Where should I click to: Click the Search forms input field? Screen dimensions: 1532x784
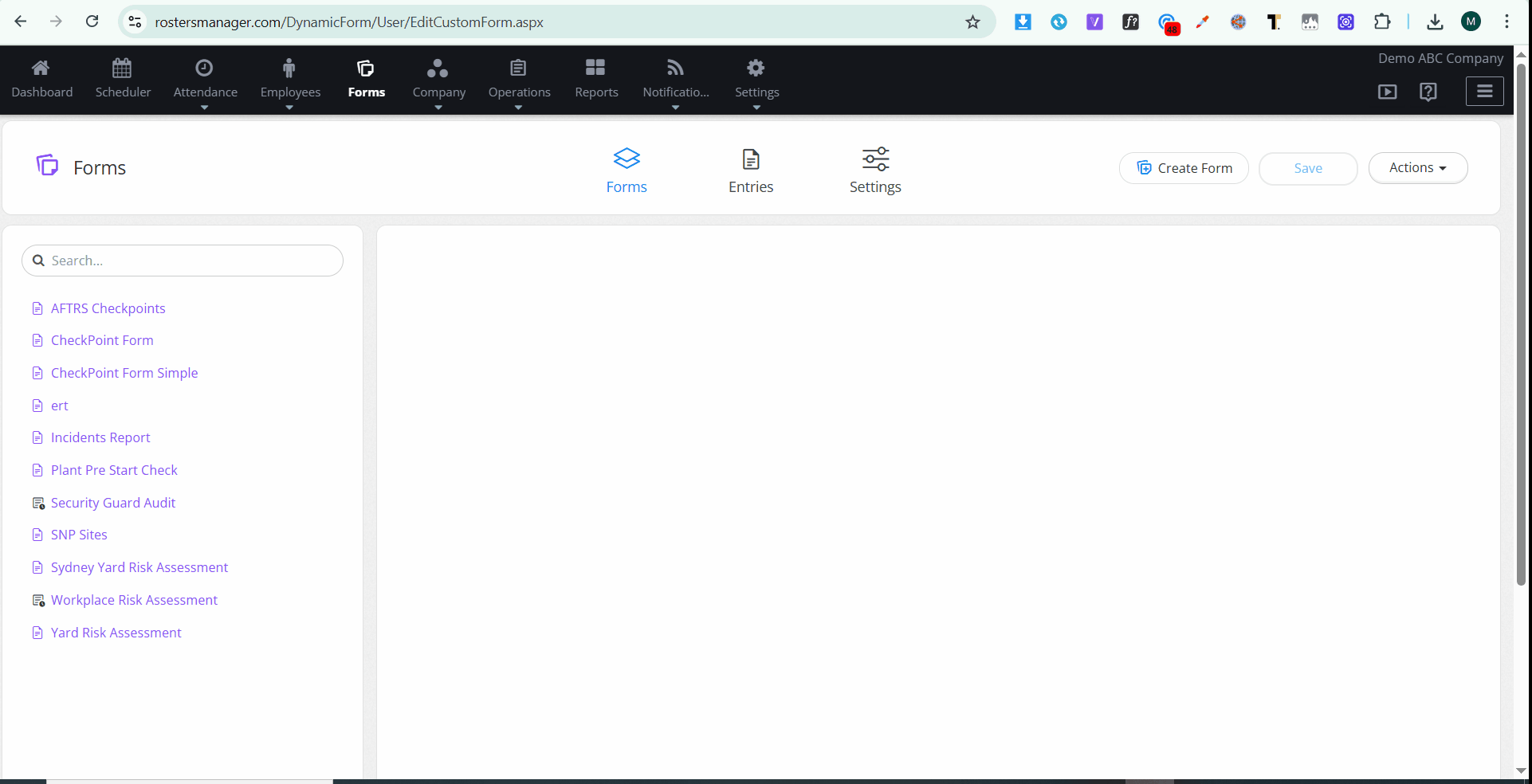point(183,261)
